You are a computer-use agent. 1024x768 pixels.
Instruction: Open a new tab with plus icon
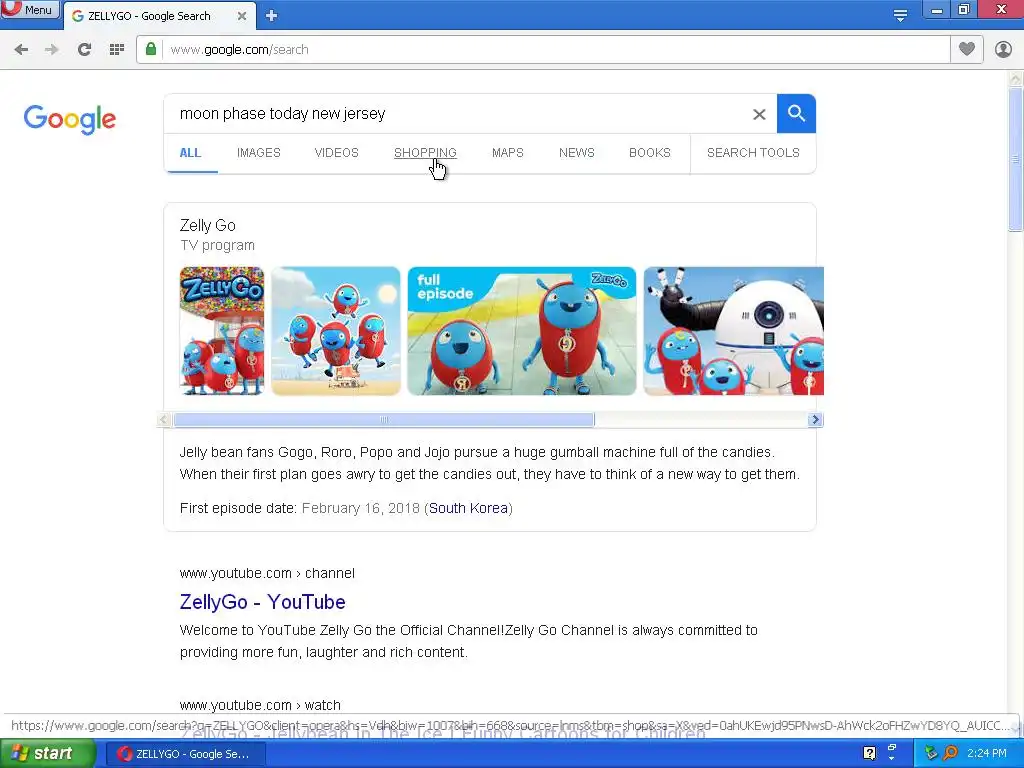pos(272,16)
